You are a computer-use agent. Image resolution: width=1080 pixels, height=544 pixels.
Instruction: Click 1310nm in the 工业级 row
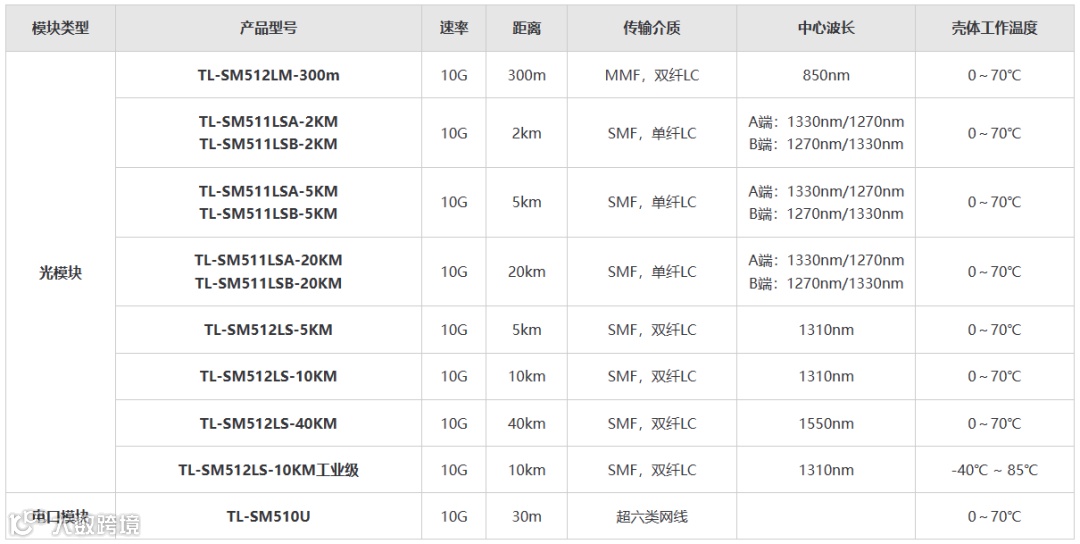point(826,470)
